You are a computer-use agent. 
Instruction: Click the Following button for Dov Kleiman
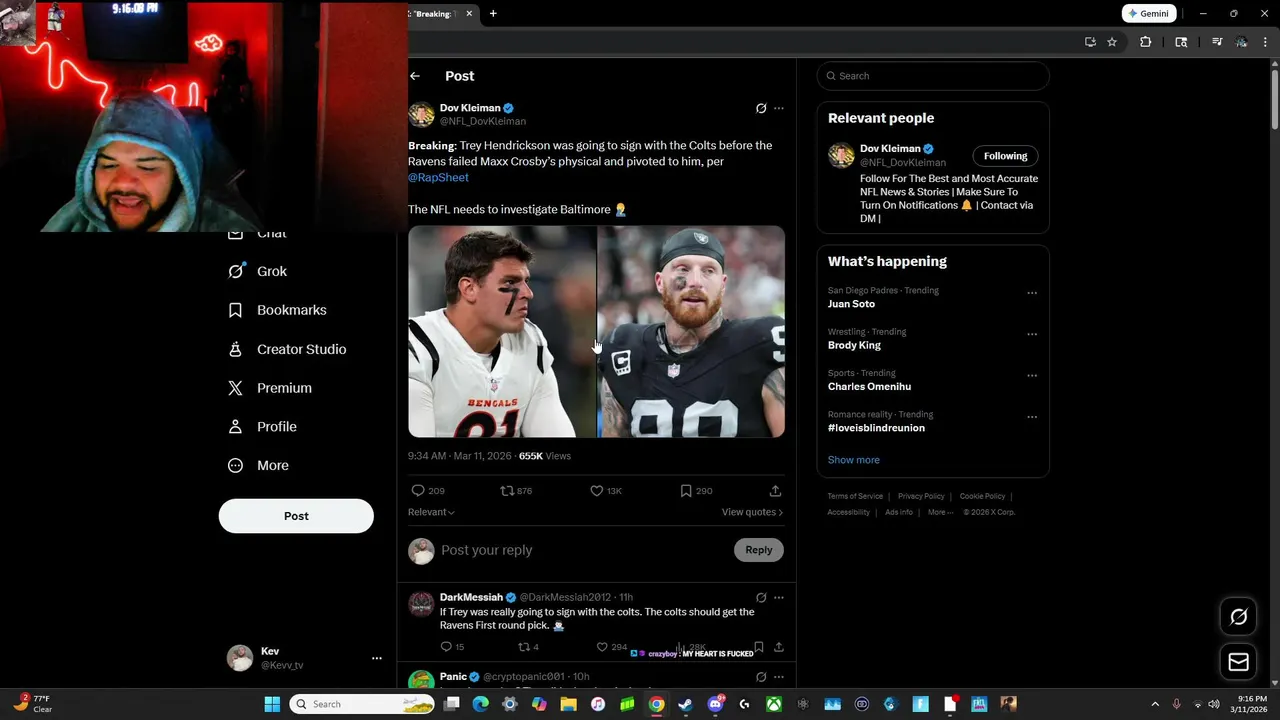point(1005,156)
